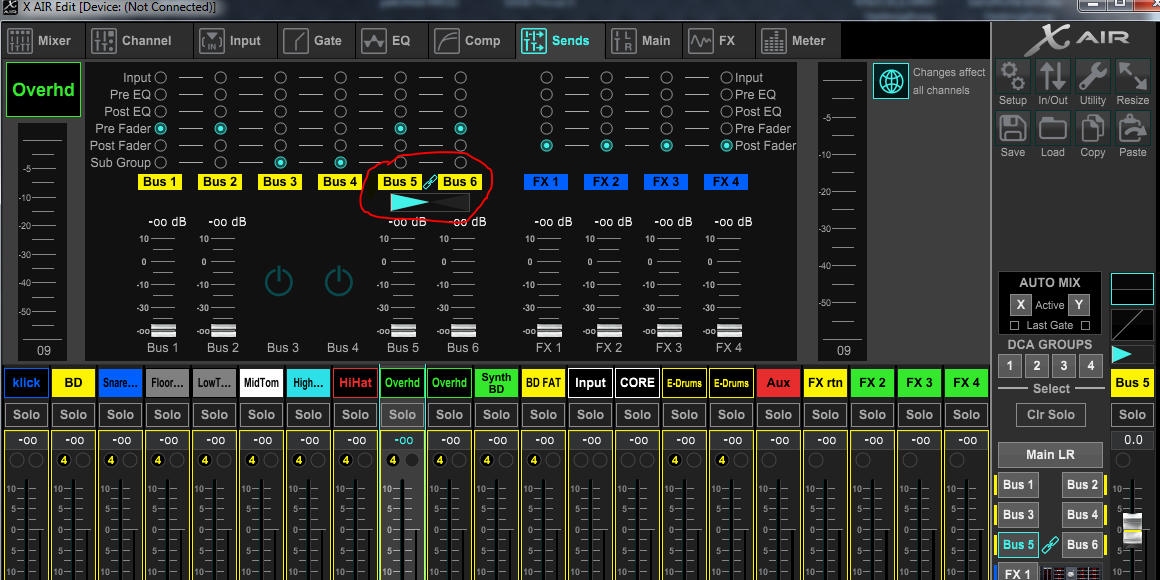
Task: Click the chain link icon next to the Bus 5 button
Action: coord(1050,546)
